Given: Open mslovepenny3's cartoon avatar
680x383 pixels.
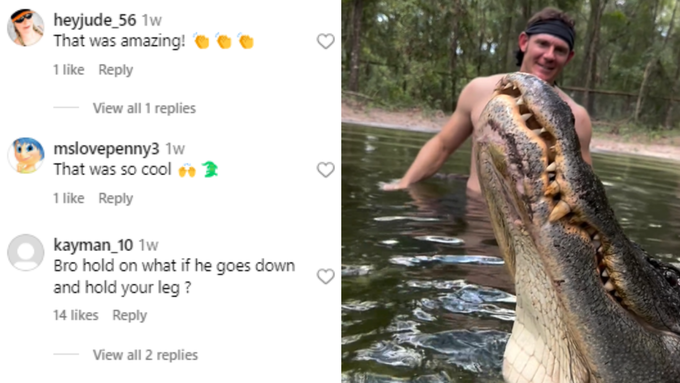Looking at the screenshot, I should click(26, 155).
